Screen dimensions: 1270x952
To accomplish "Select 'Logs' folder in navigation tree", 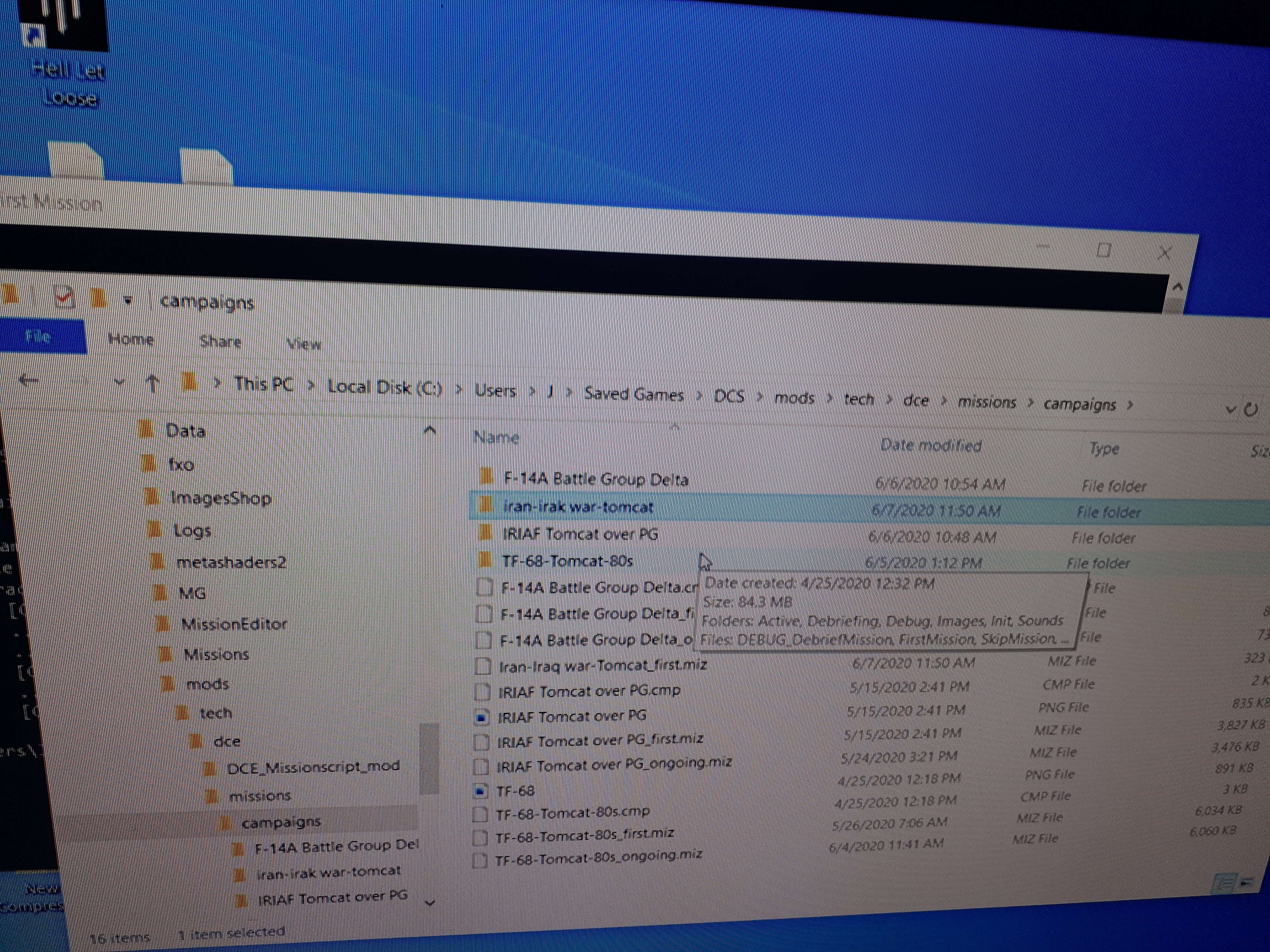I will 192,531.
